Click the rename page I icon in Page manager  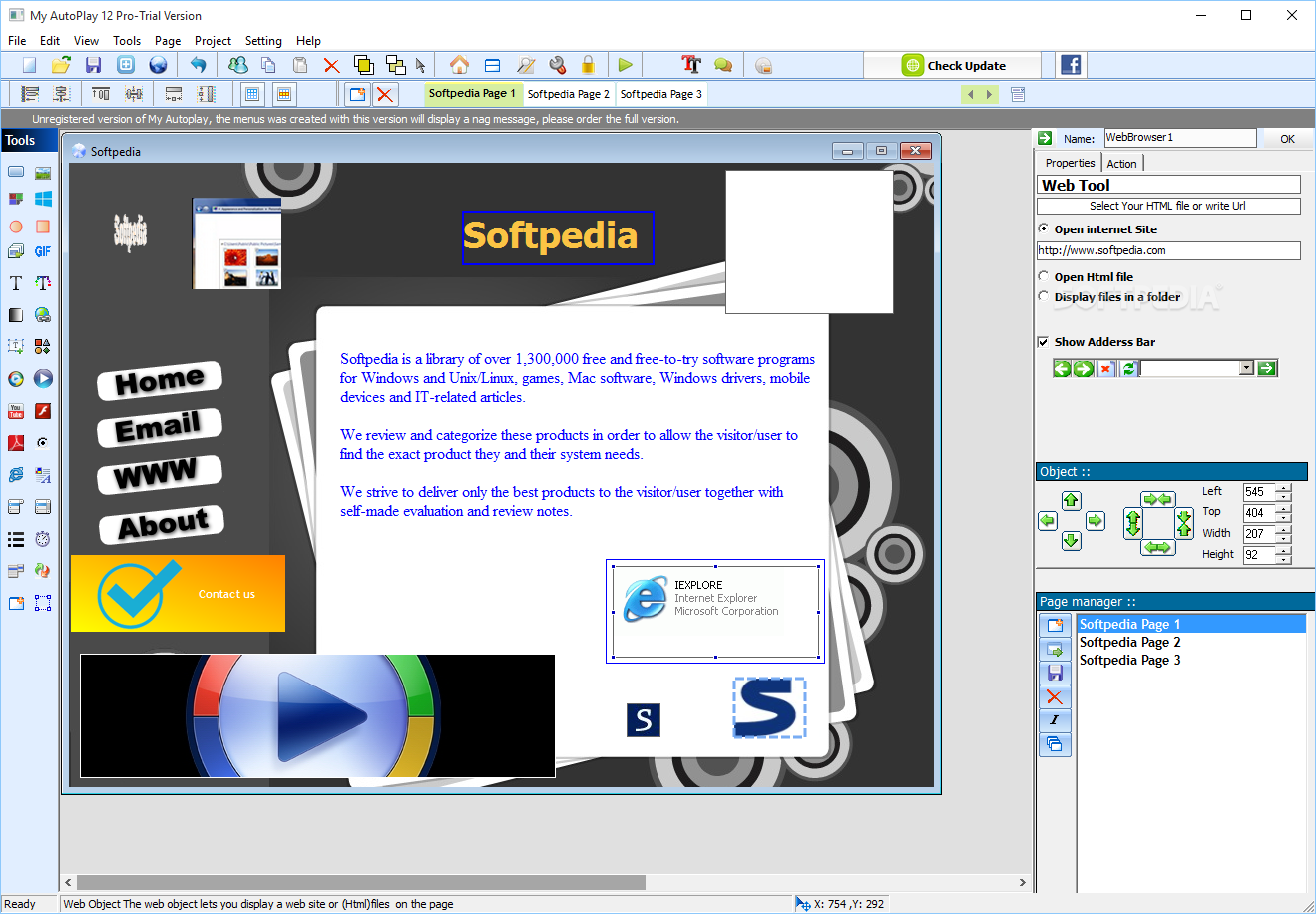(1055, 720)
